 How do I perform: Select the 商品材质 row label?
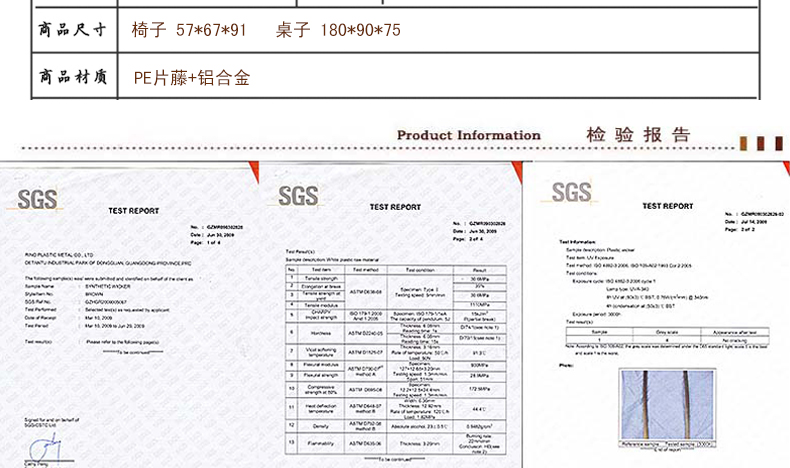[73, 77]
